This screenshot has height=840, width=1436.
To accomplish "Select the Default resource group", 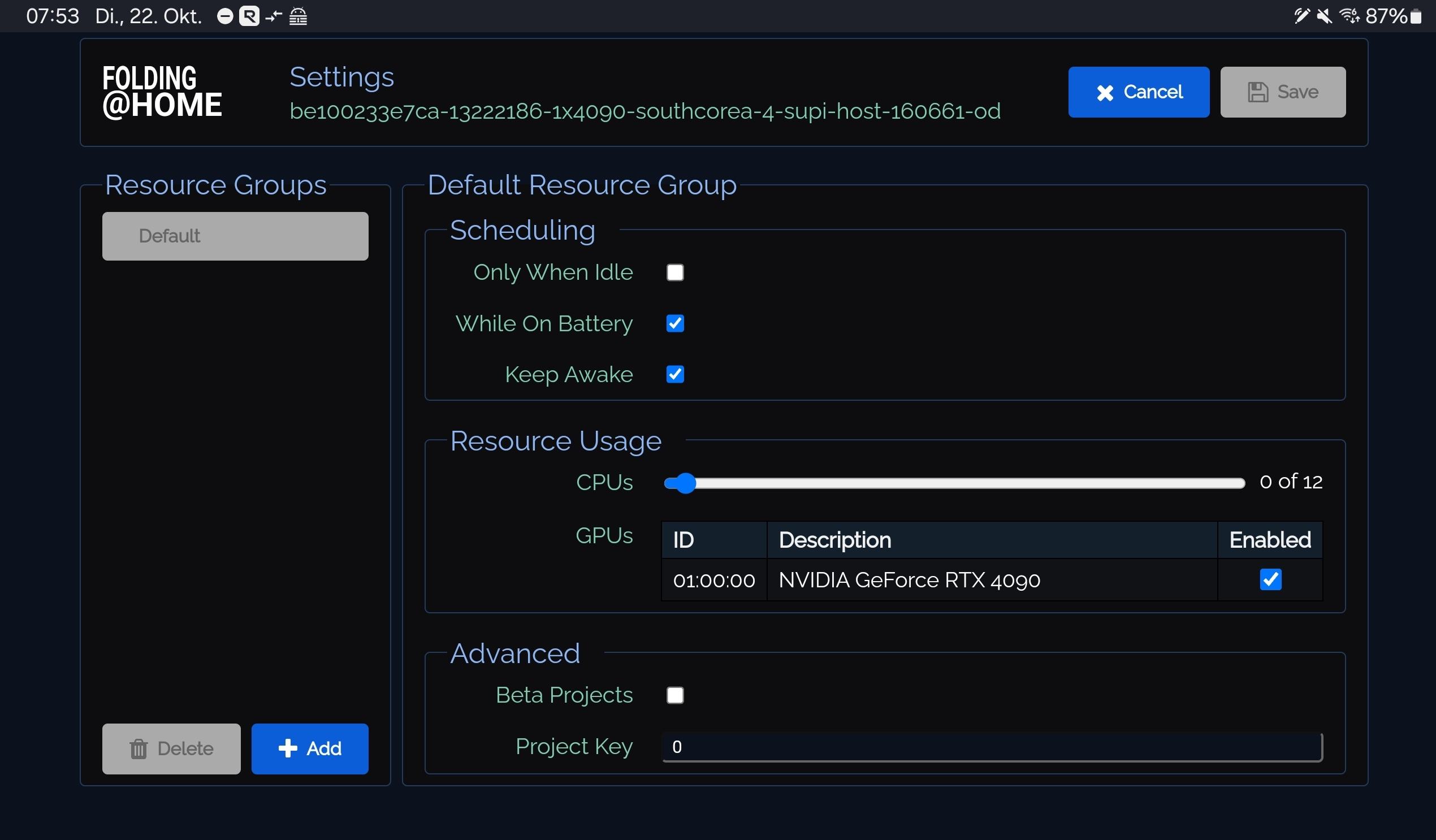I will (235, 236).
